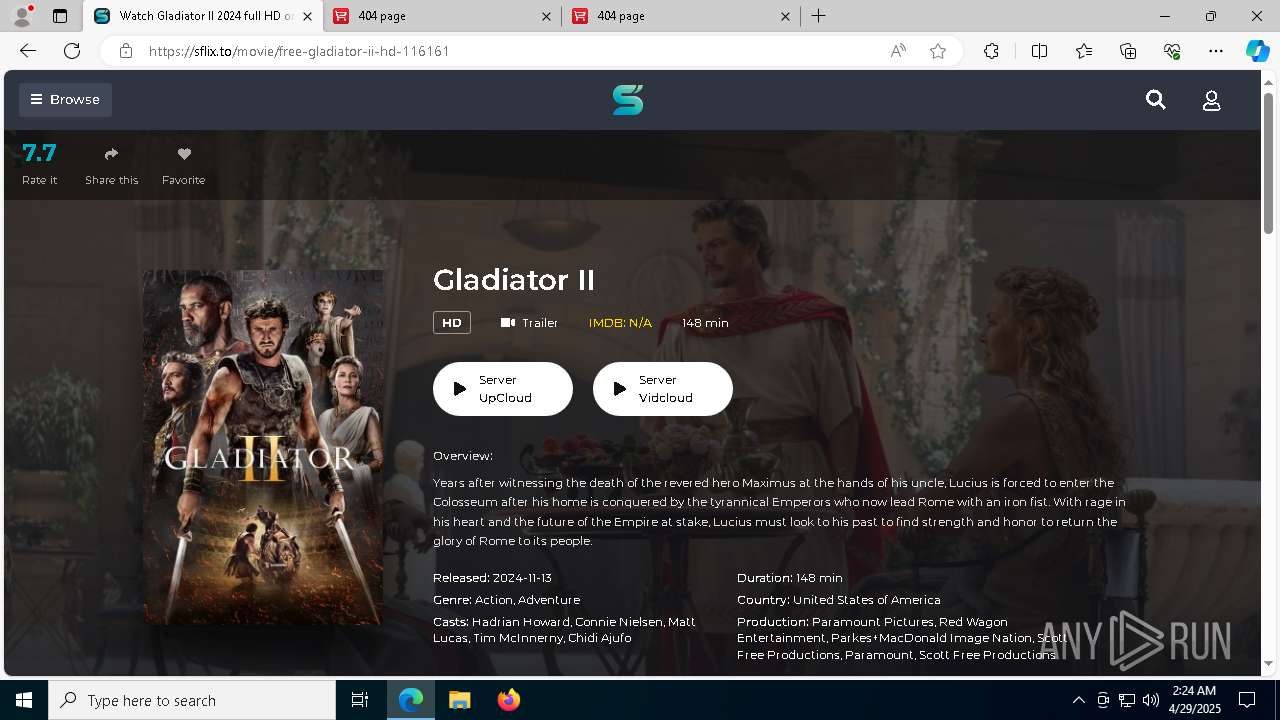
Task: Open Browser essentials
Action: pos(1172,51)
